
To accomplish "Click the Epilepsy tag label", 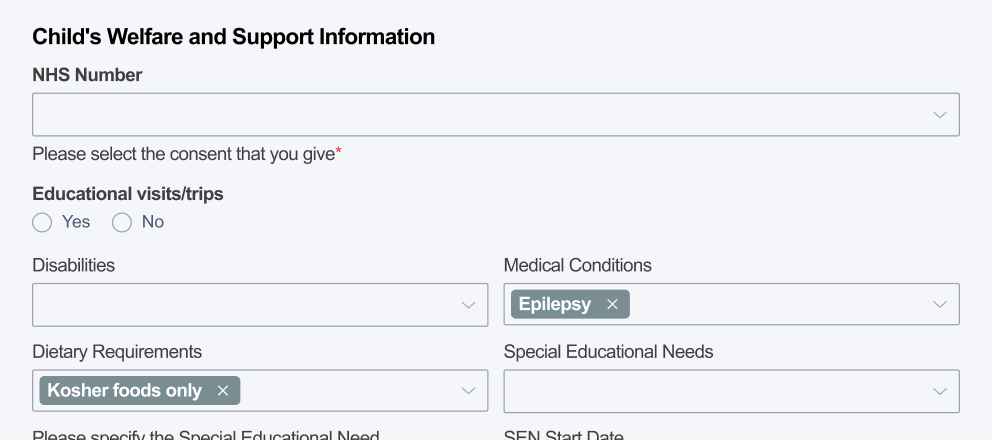I will click(555, 304).
